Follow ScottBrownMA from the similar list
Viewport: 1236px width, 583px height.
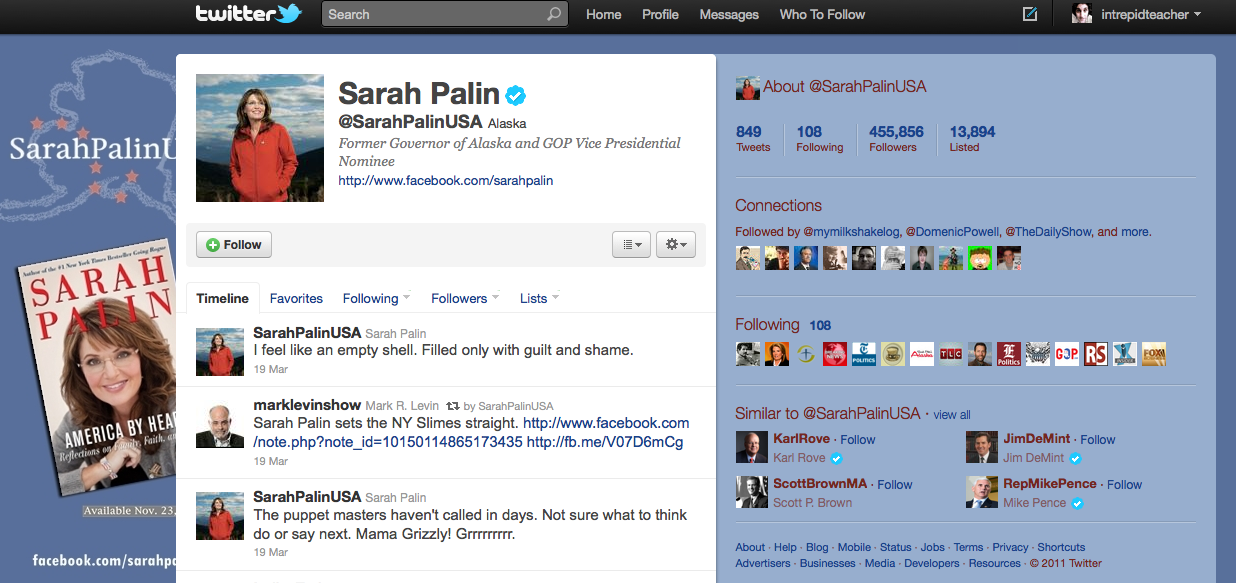click(895, 484)
